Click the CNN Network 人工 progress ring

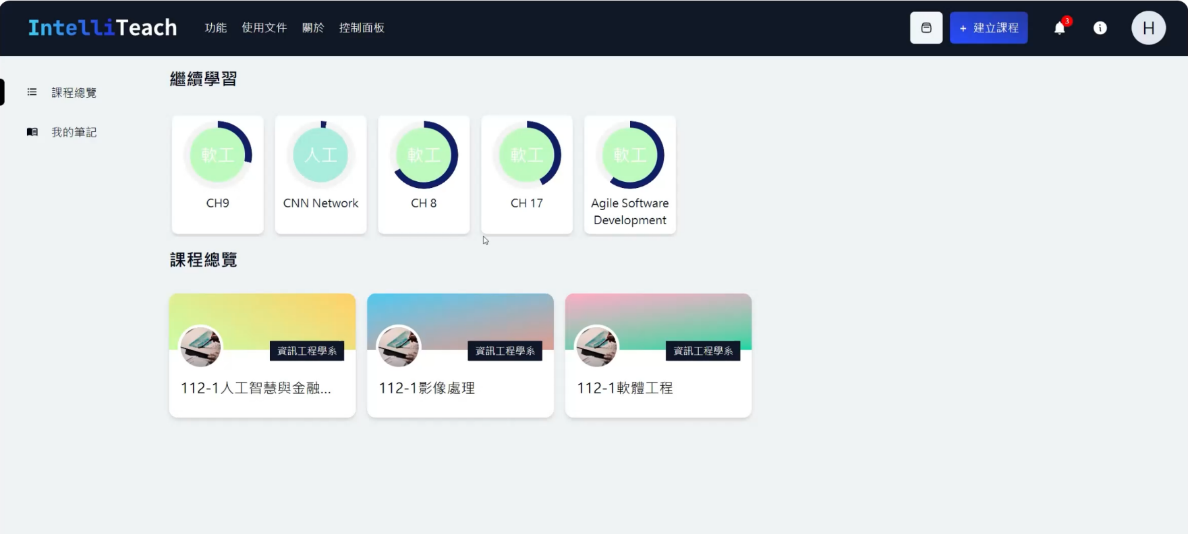point(320,155)
